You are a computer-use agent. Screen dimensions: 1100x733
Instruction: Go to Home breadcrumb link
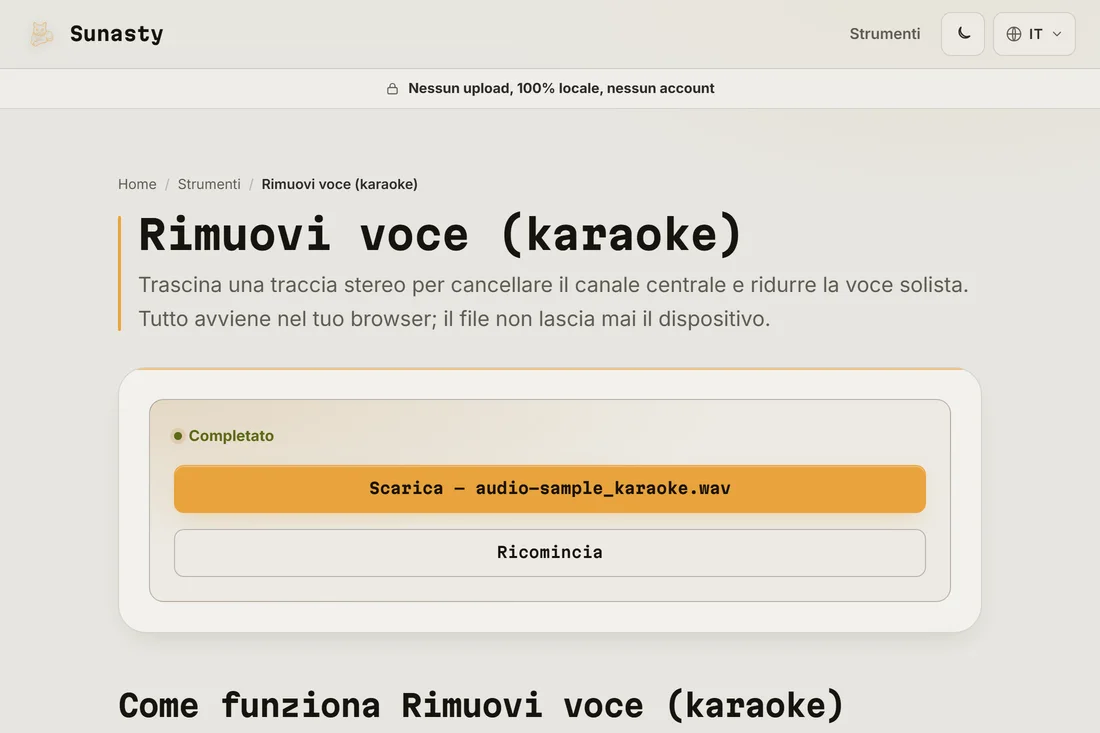pos(137,184)
